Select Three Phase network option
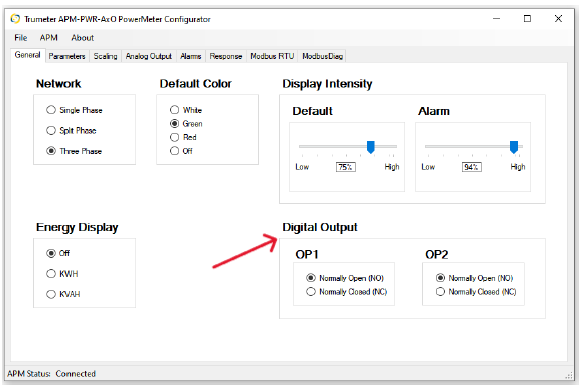 tap(74, 151)
